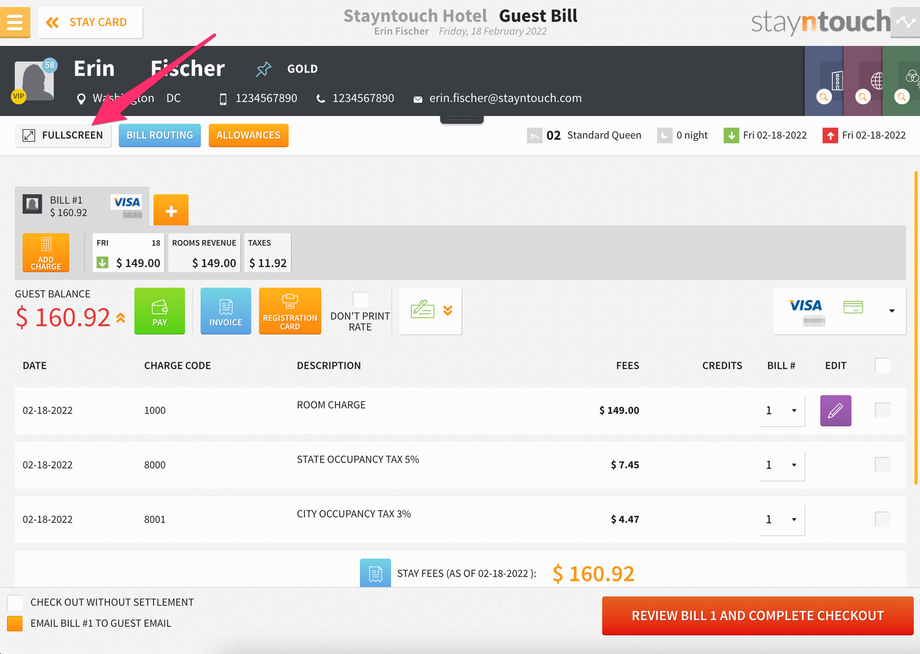The height and width of the screenshot is (654, 920).
Task: Expand guest balance details chevron
Action: (120, 318)
